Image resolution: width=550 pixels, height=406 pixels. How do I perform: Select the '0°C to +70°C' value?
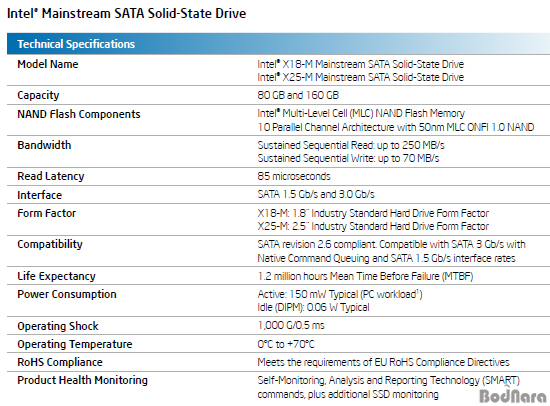click(286, 344)
